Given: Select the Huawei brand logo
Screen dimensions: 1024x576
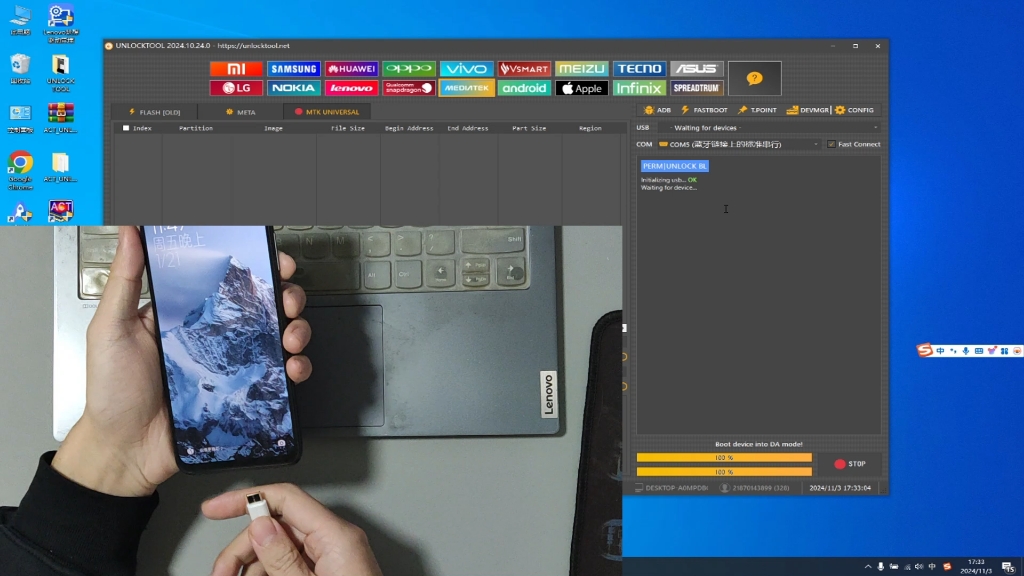Looking at the screenshot, I should click(x=351, y=69).
